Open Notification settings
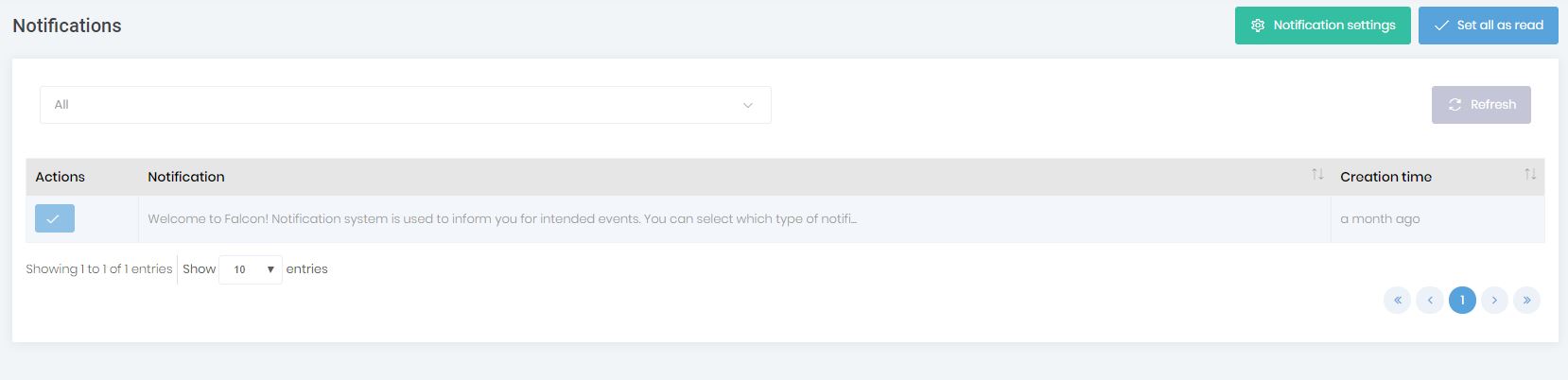 point(1322,26)
